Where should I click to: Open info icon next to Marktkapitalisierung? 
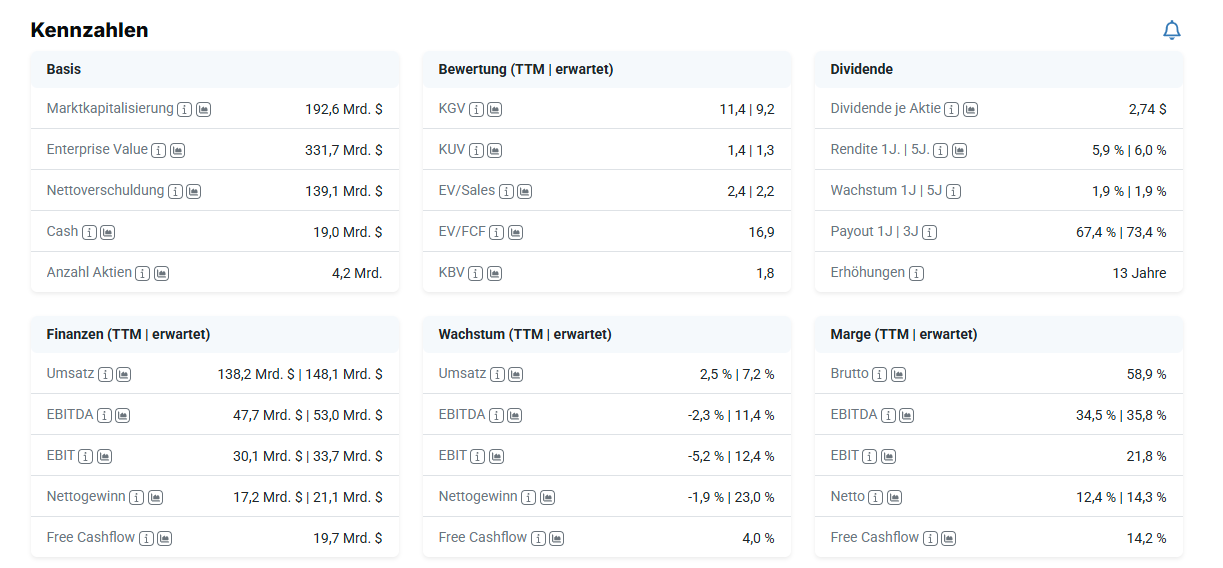click(184, 109)
